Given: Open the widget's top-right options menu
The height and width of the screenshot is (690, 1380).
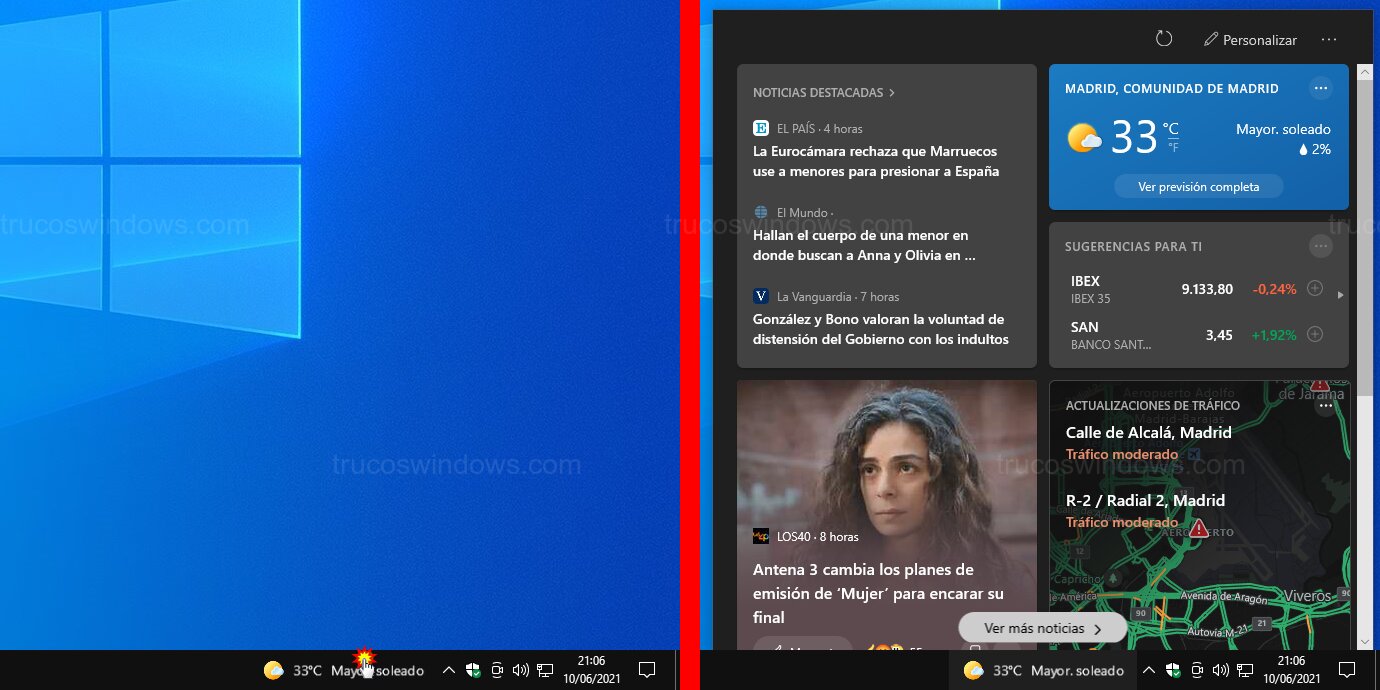Looking at the screenshot, I should [x=1329, y=39].
